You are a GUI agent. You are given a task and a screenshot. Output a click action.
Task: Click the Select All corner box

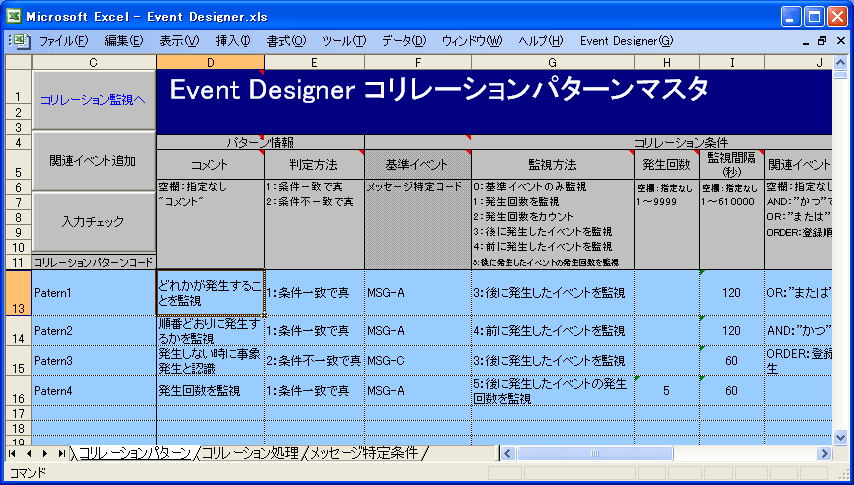pos(19,63)
